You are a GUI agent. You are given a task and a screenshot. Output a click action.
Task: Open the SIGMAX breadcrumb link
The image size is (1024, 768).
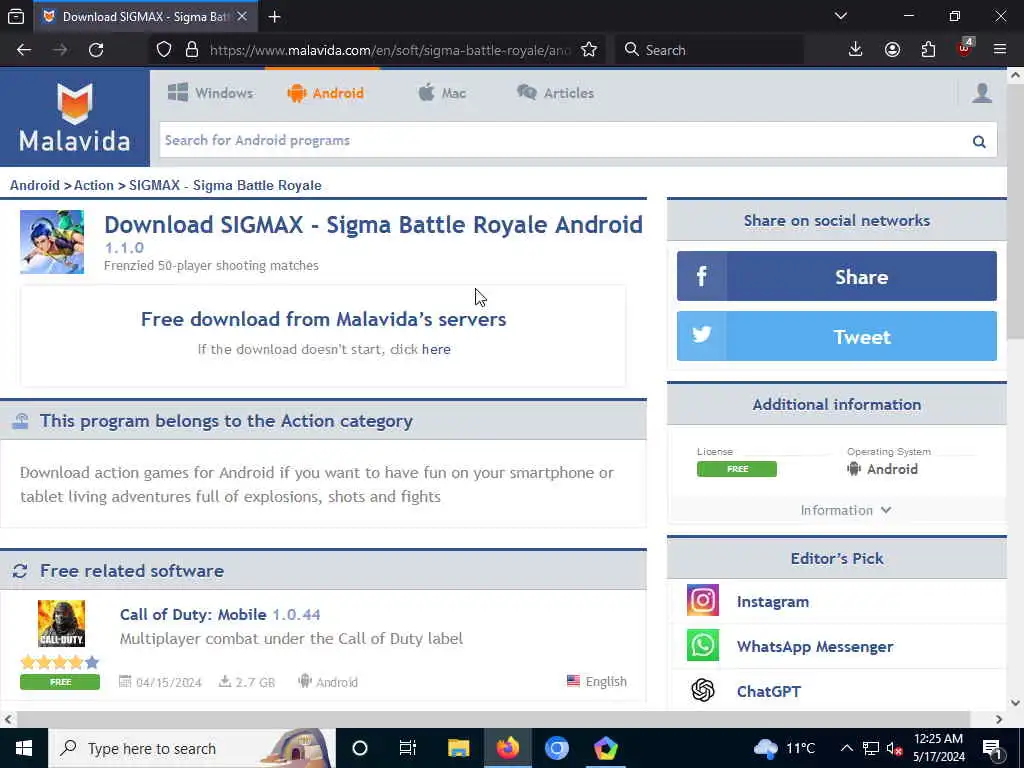225,185
